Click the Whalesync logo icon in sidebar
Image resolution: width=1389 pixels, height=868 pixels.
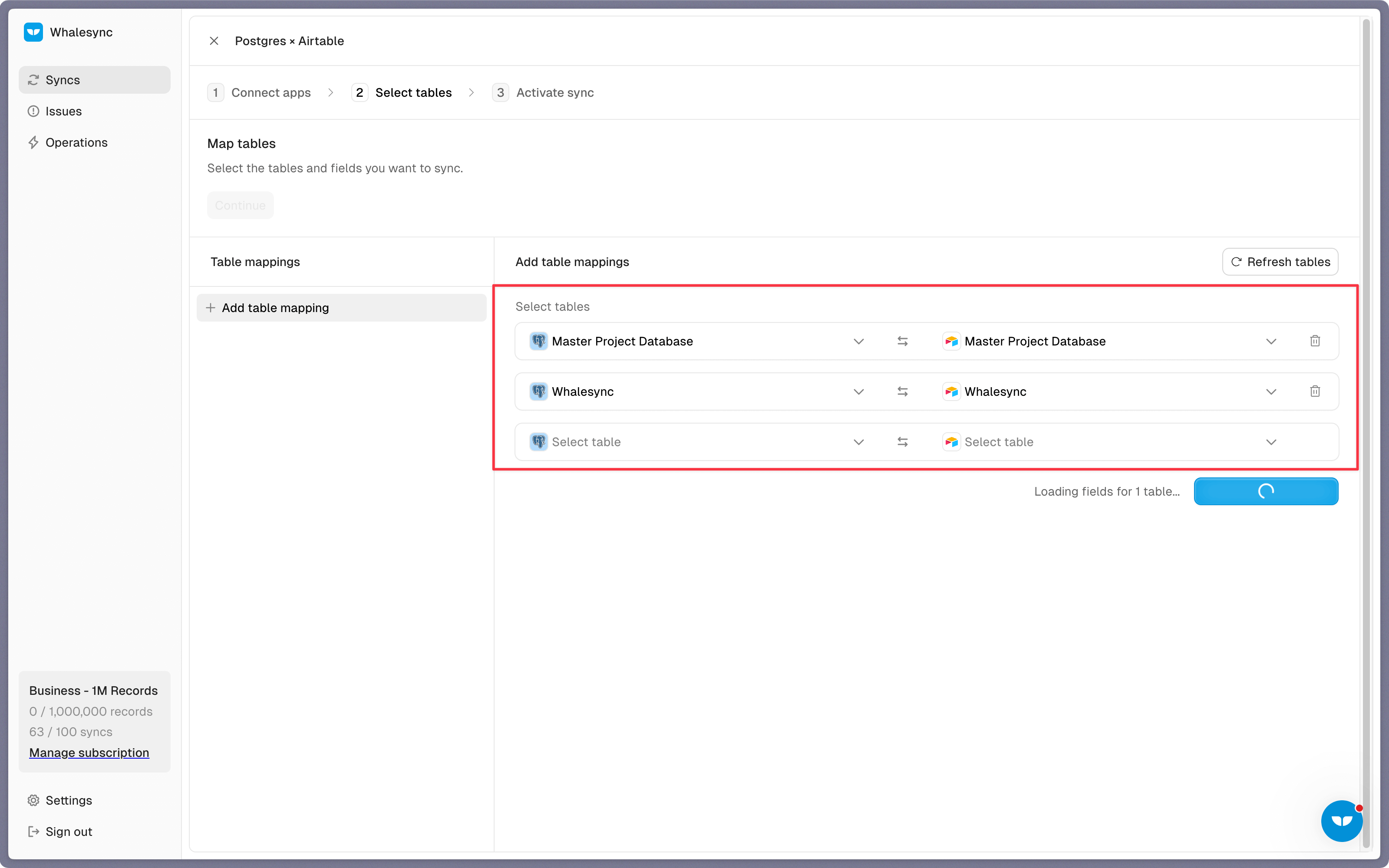click(x=33, y=32)
